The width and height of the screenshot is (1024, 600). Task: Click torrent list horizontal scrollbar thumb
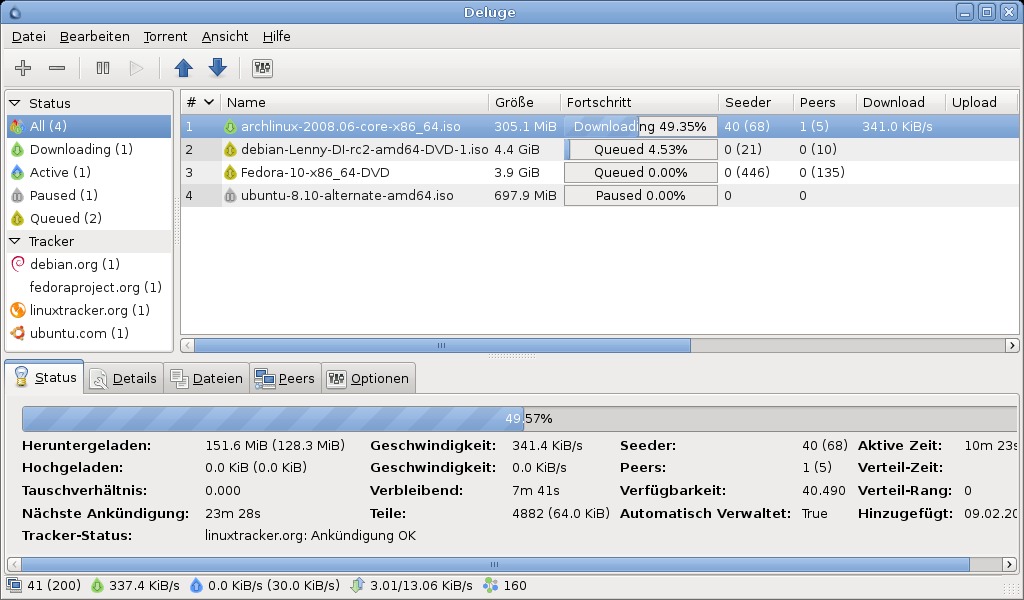[x=442, y=345]
